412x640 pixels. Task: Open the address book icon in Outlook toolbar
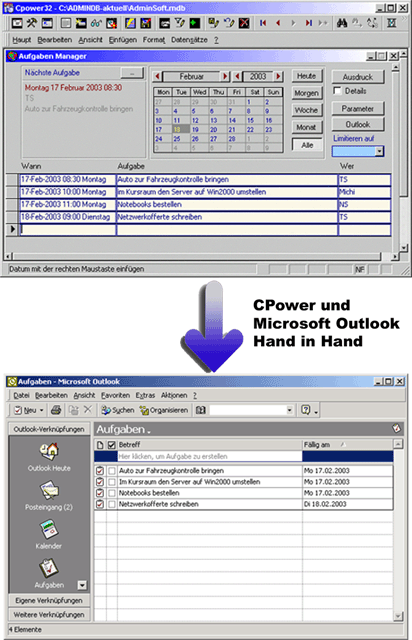(x=200, y=410)
